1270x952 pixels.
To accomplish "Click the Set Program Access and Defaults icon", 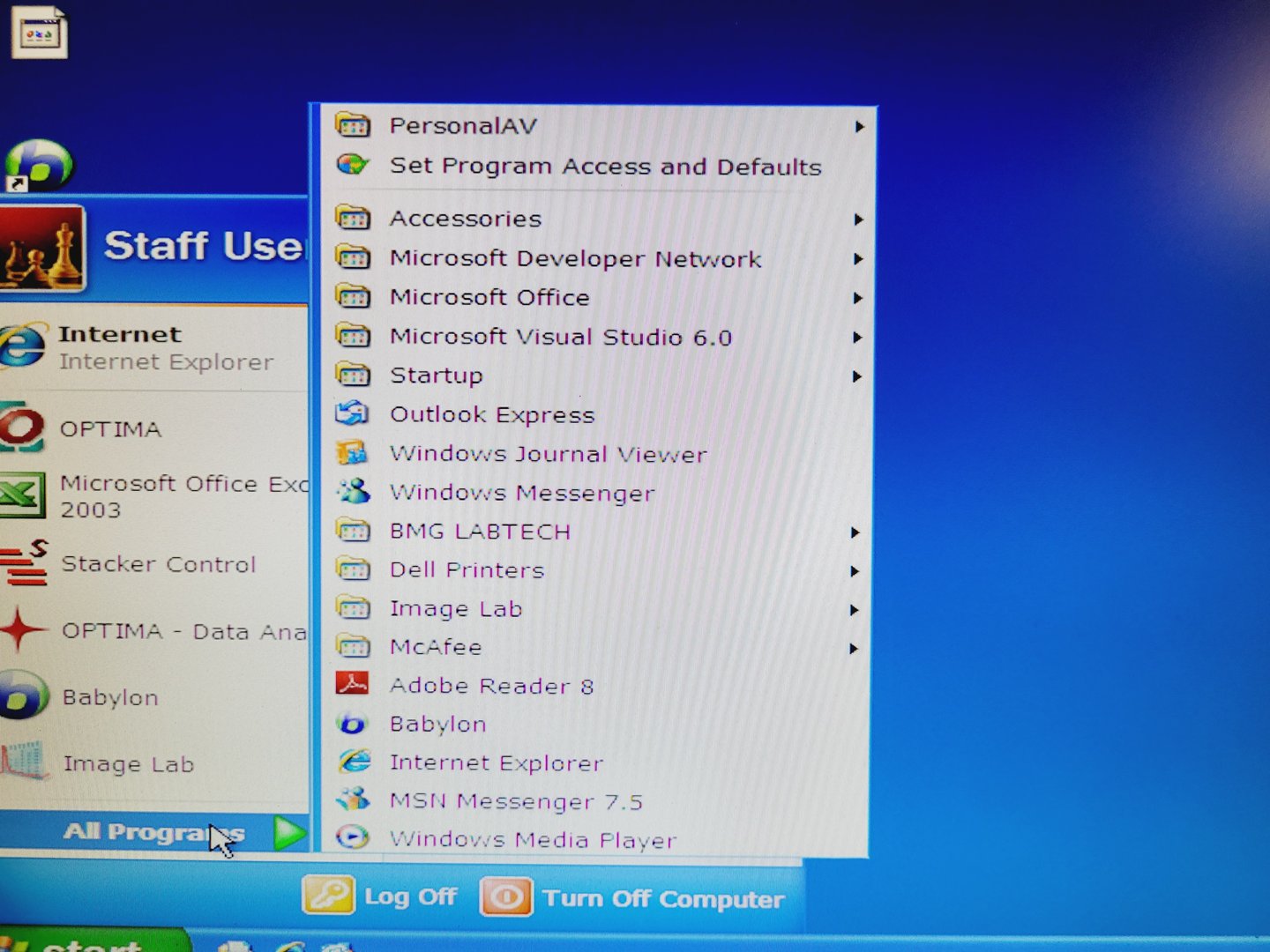I will tap(353, 165).
